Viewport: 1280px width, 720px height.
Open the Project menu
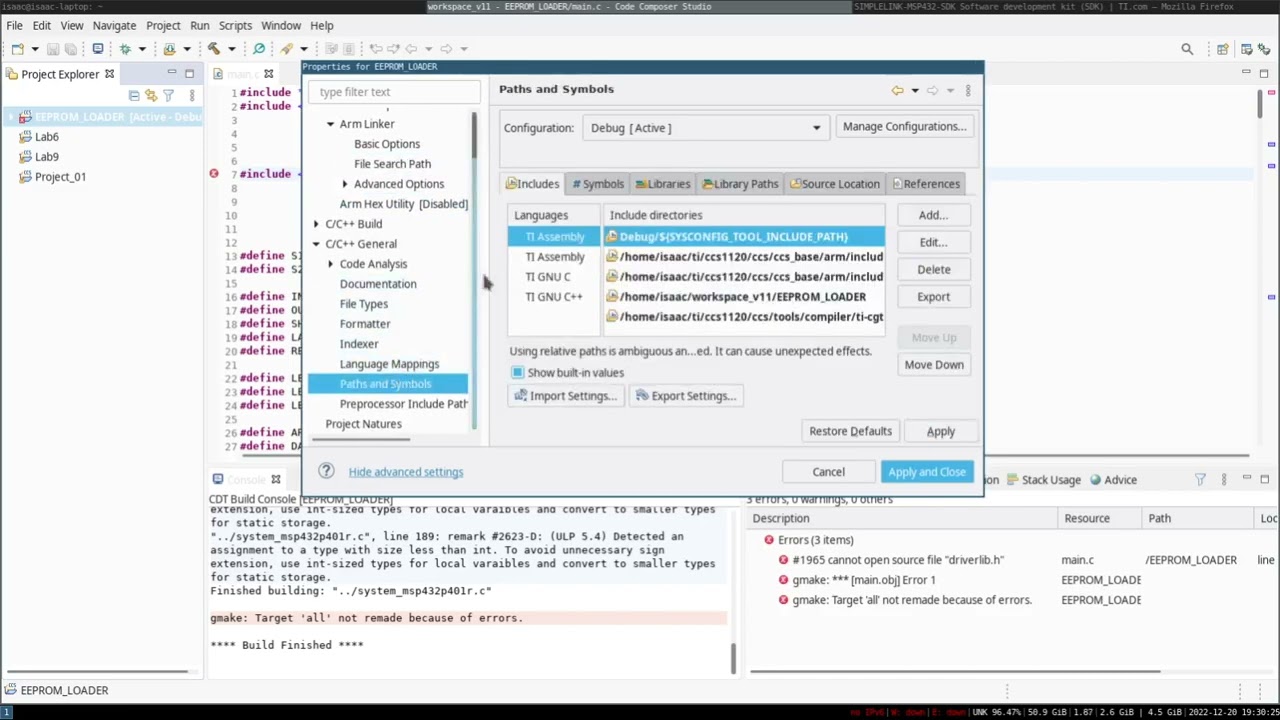pos(163,25)
